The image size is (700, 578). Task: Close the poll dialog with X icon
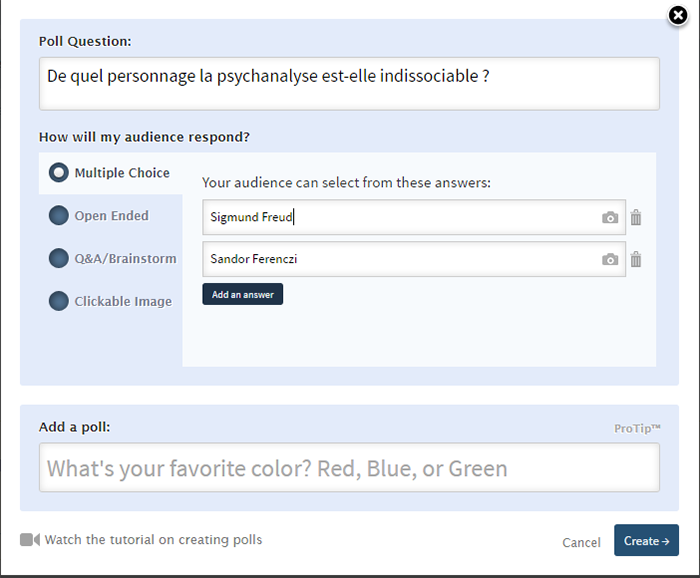coord(678,16)
